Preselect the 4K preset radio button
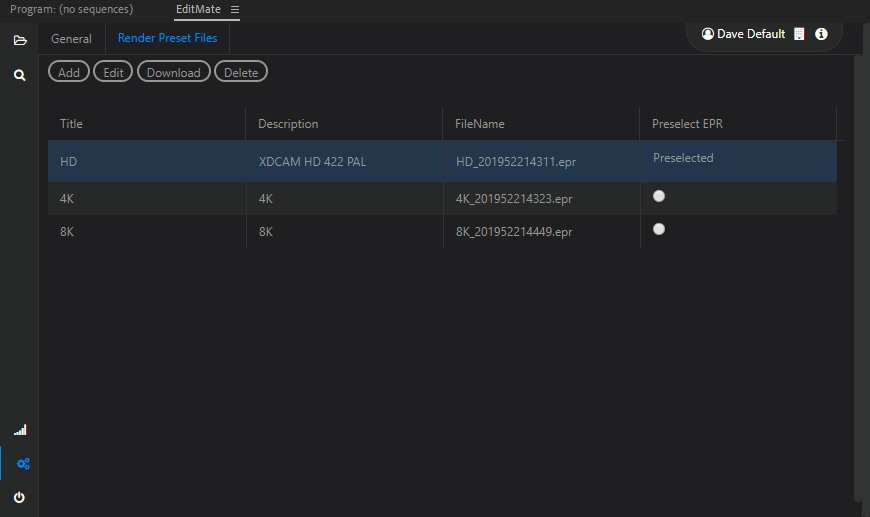 (x=659, y=196)
